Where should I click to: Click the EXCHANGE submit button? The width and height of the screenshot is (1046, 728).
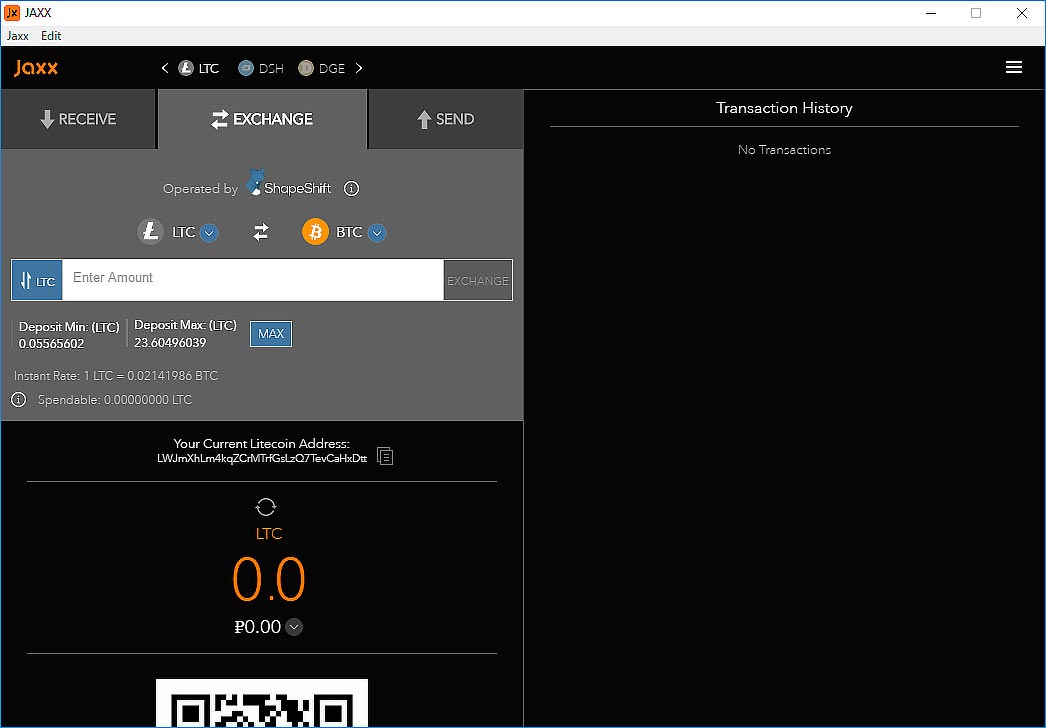[478, 281]
